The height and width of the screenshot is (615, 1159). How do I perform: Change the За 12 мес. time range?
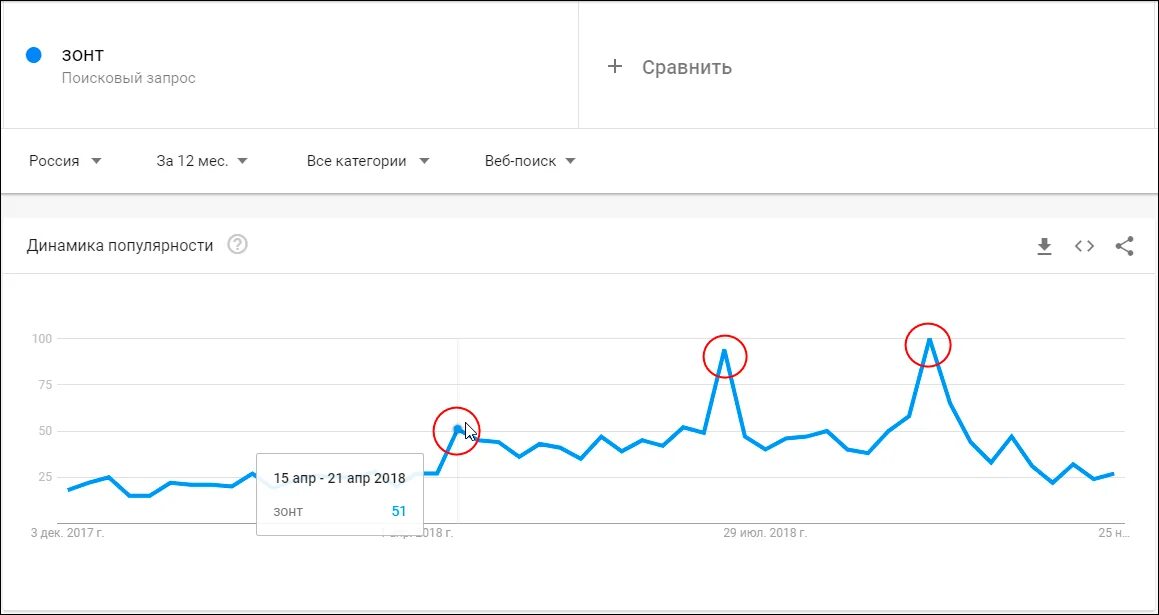(x=202, y=160)
